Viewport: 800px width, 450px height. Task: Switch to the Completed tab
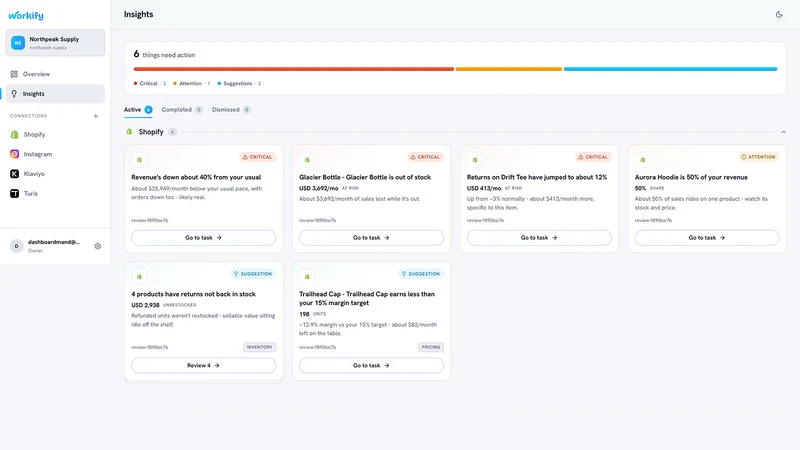point(182,110)
